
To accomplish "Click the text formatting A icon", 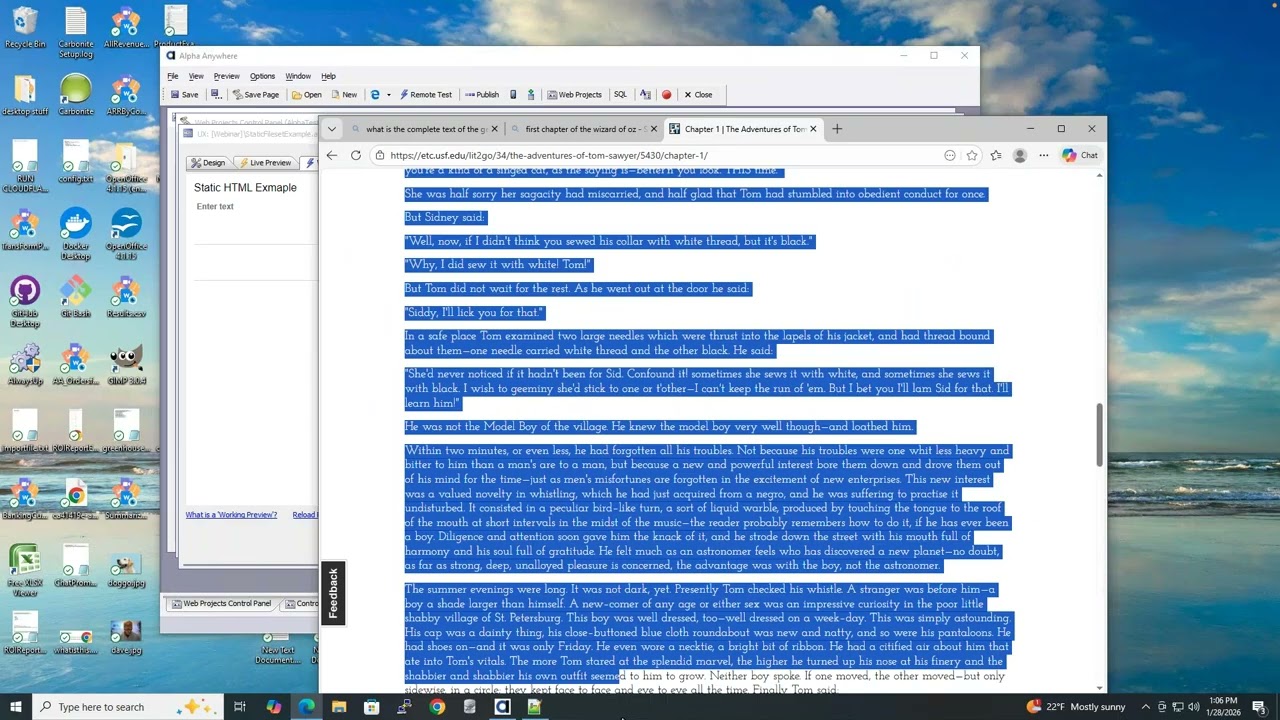I will click(x=645, y=95).
